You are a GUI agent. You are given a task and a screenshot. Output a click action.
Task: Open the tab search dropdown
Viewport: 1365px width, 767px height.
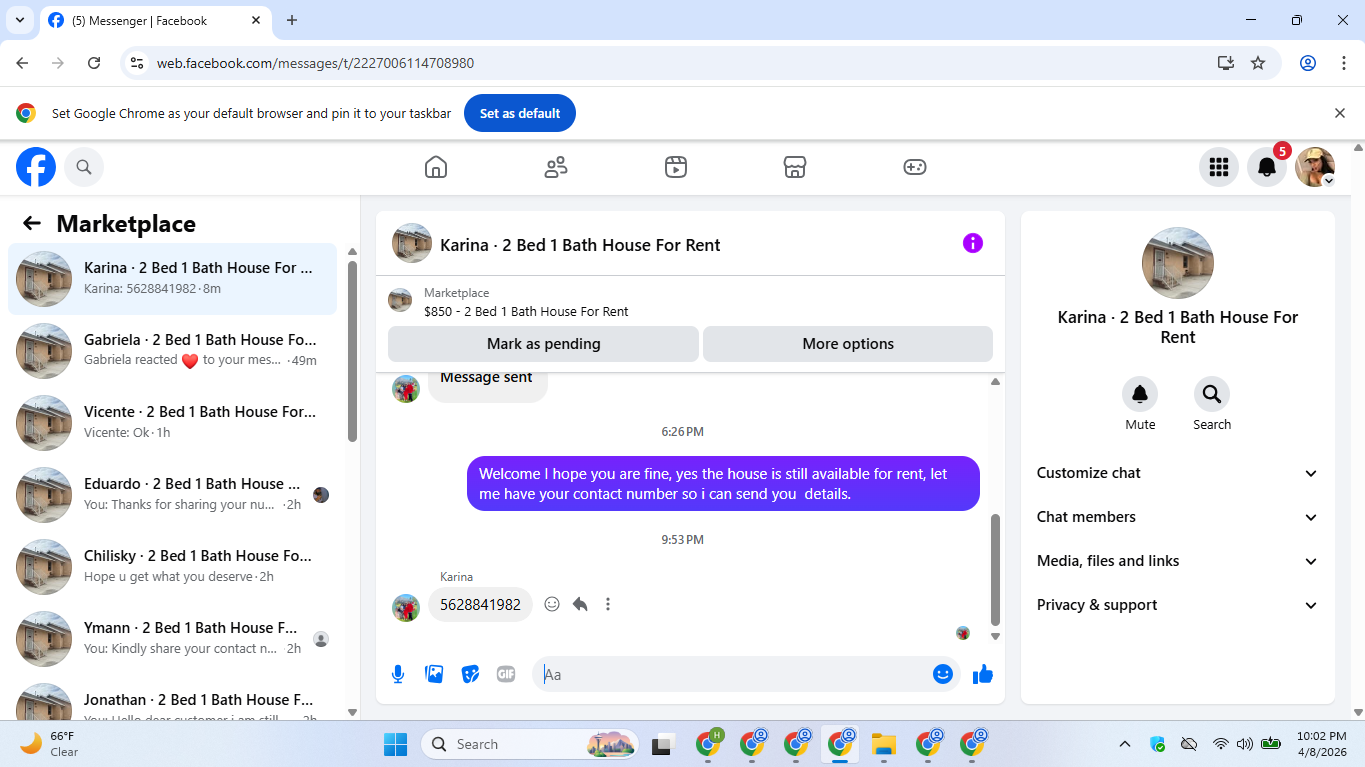tap(19, 20)
